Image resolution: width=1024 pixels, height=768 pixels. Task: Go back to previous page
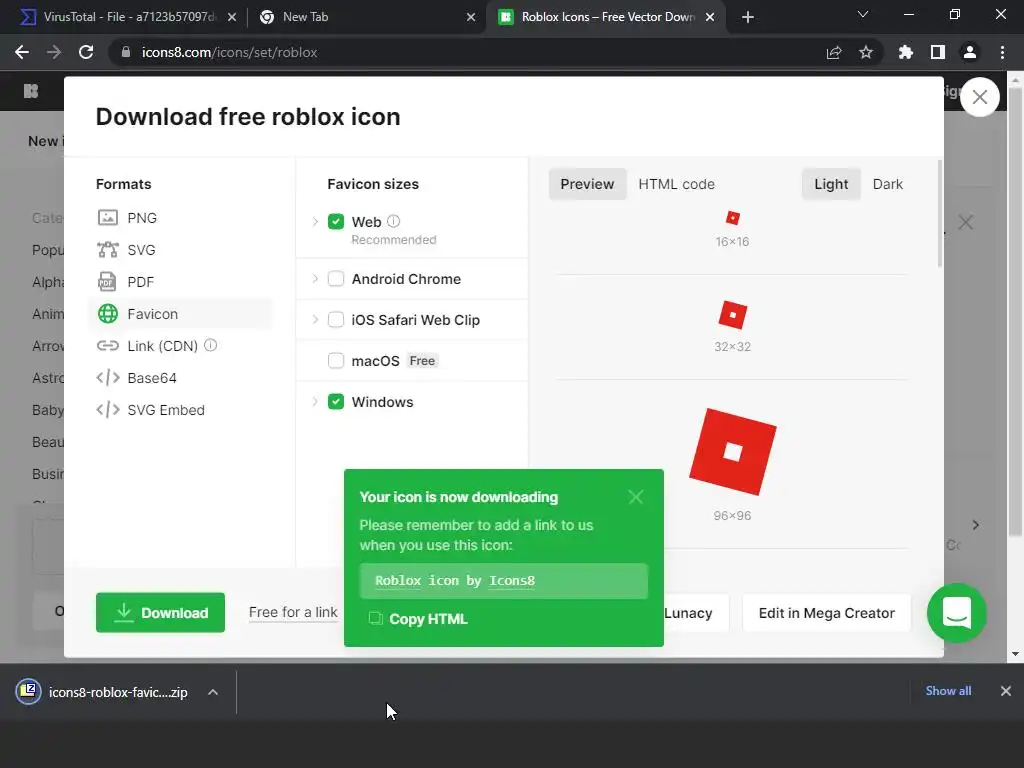22,52
